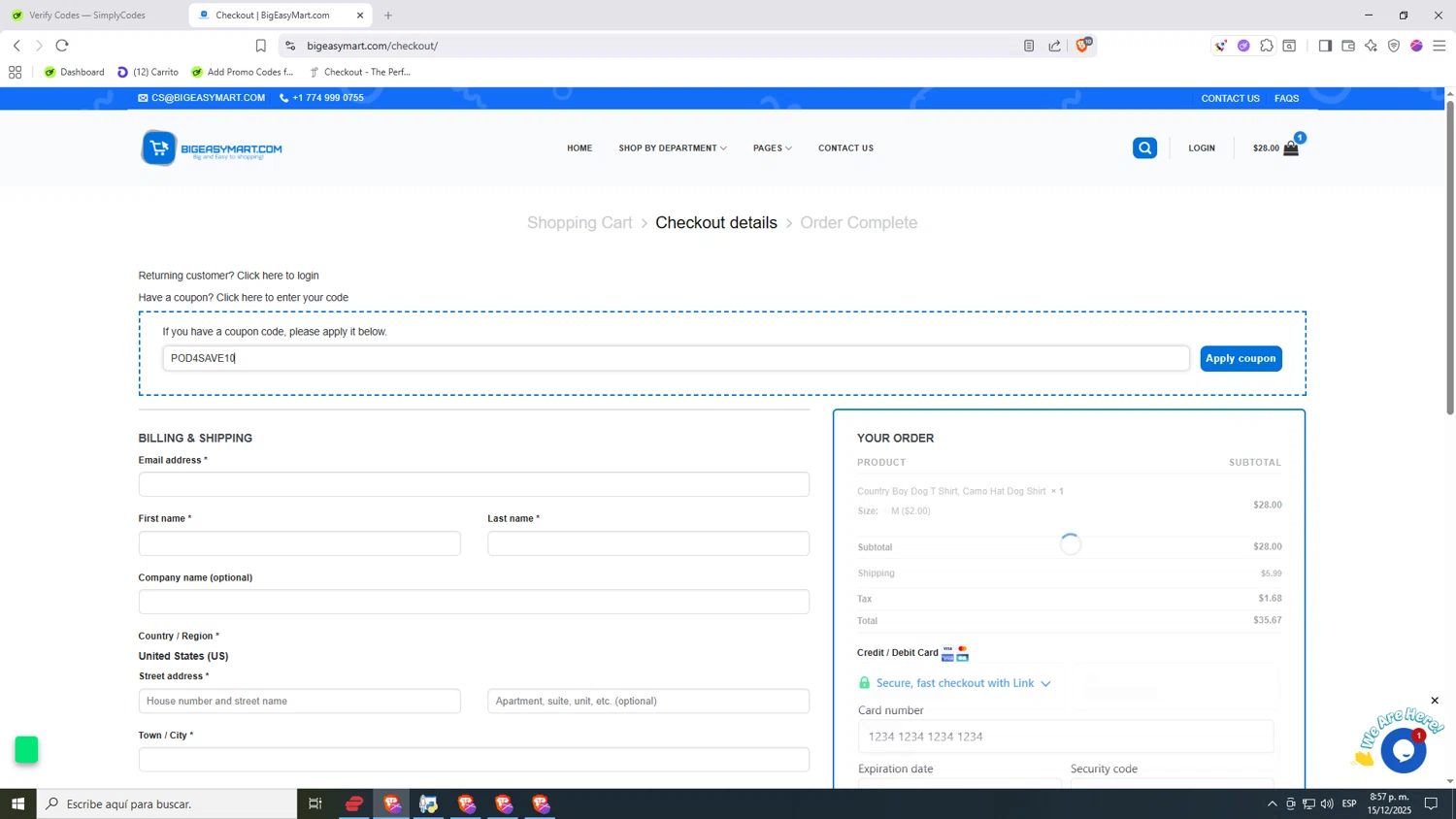The height and width of the screenshot is (819, 1456).
Task: Click the LOGIN link
Action: click(1202, 148)
